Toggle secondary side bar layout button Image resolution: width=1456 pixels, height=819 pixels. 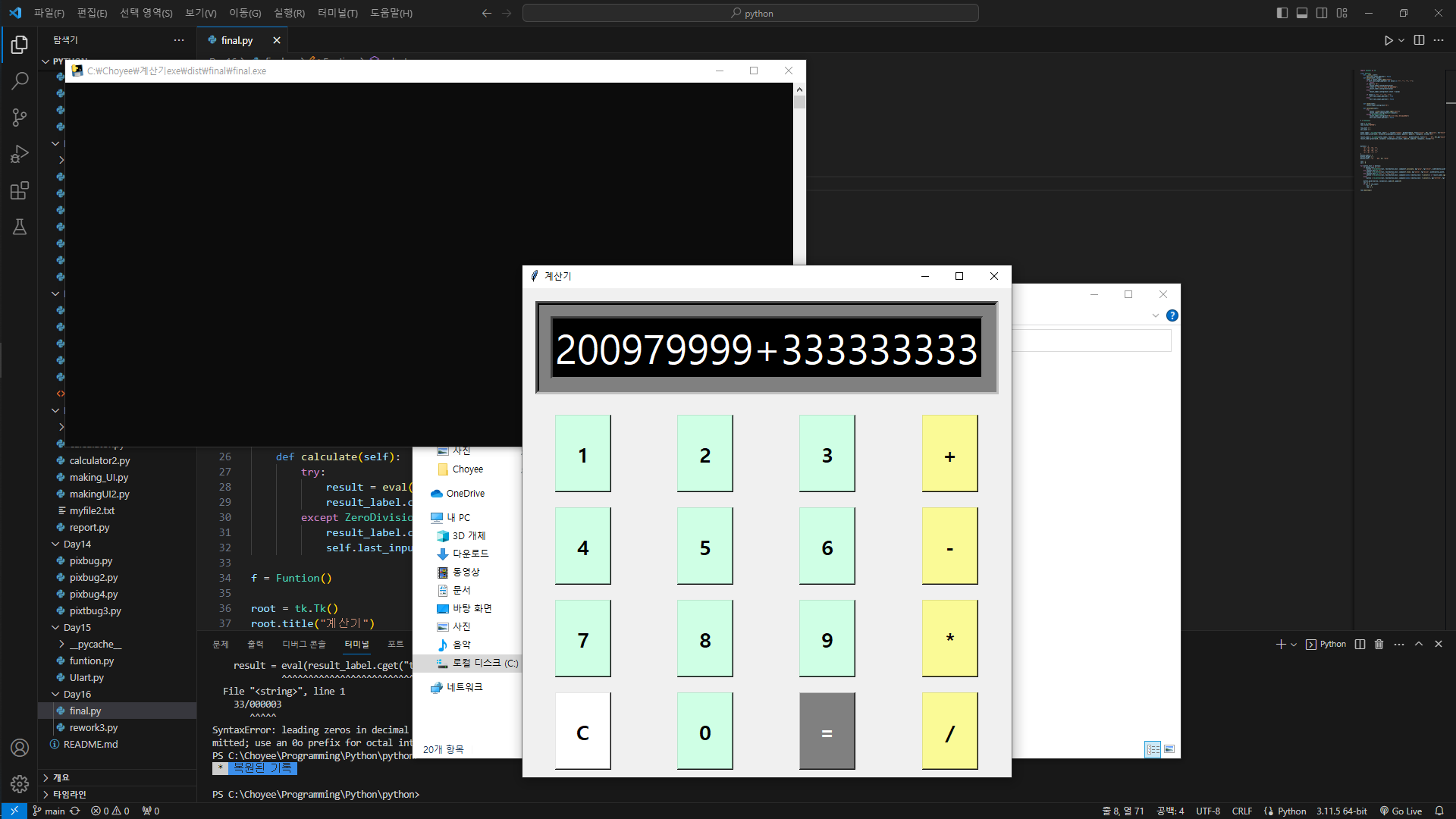tap(1322, 13)
